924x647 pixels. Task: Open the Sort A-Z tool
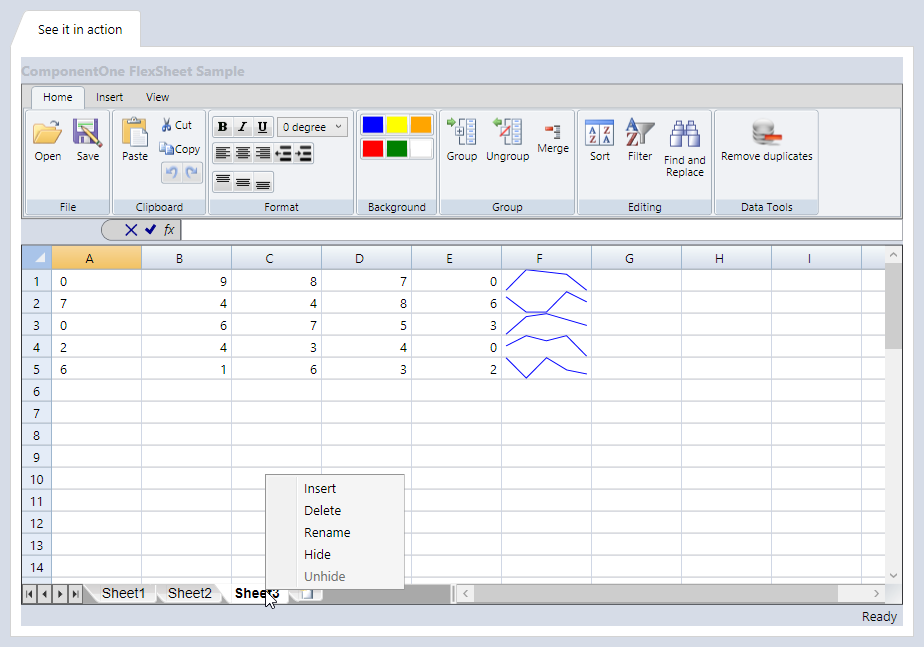[599, 133]
